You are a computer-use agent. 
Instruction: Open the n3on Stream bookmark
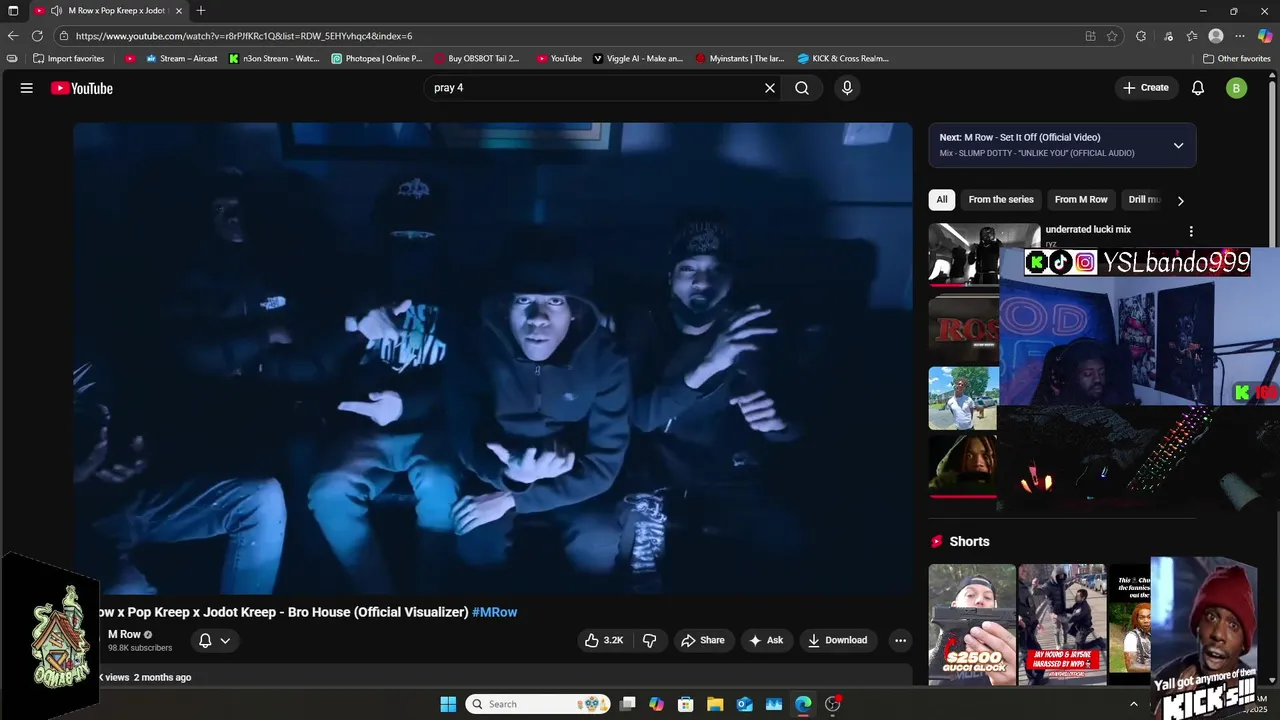point(274,59)
